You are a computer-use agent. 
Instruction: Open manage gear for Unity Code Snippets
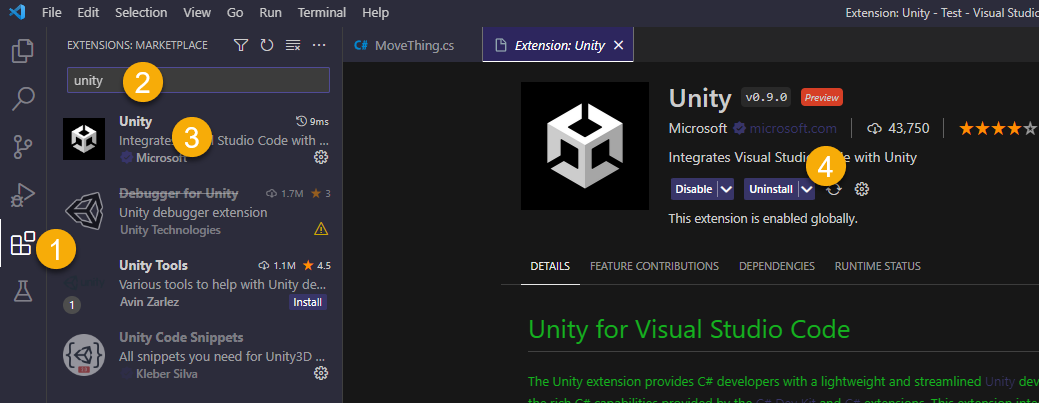coord(321,373)
